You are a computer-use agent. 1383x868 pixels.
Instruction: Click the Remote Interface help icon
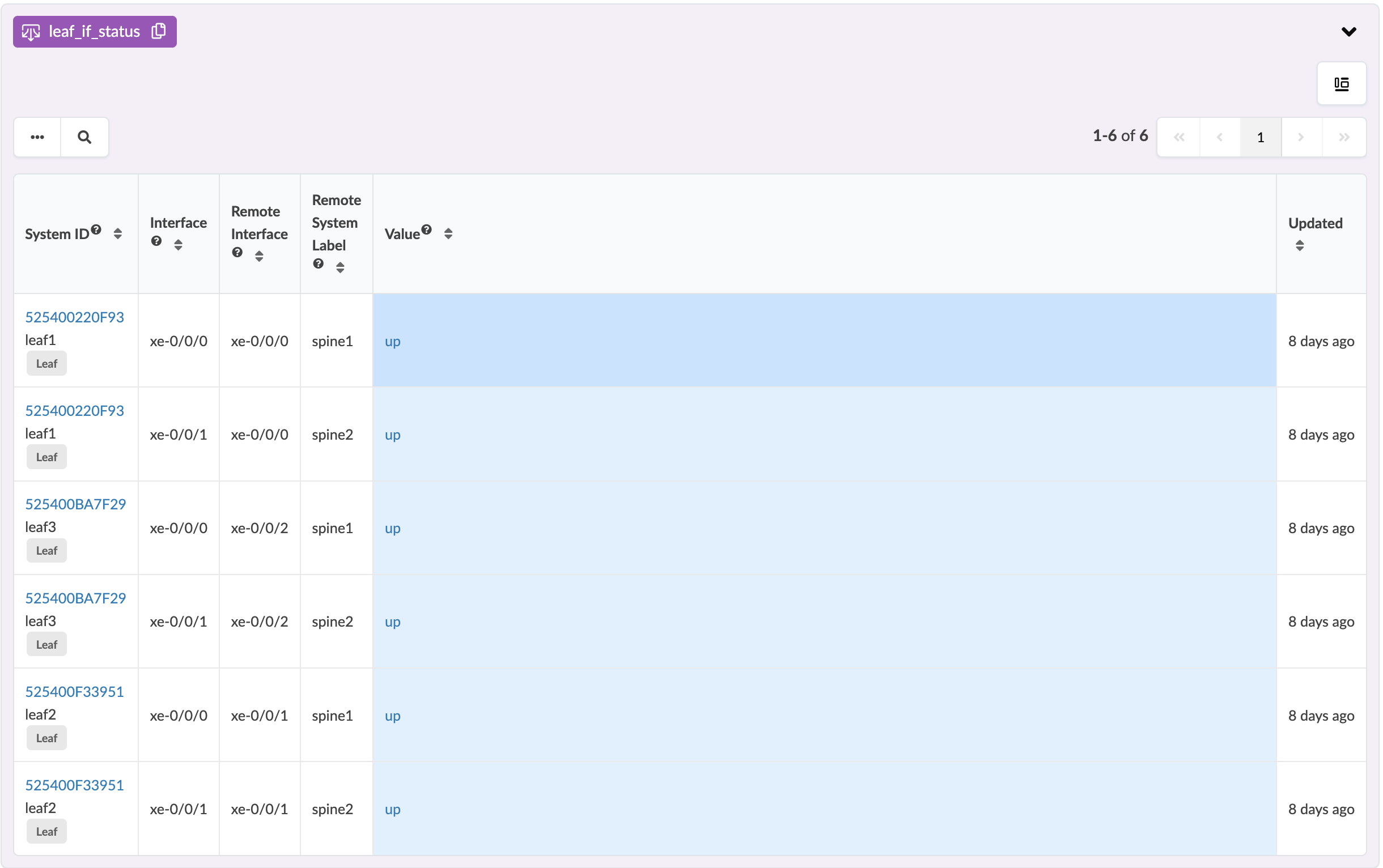pos(237,253)
